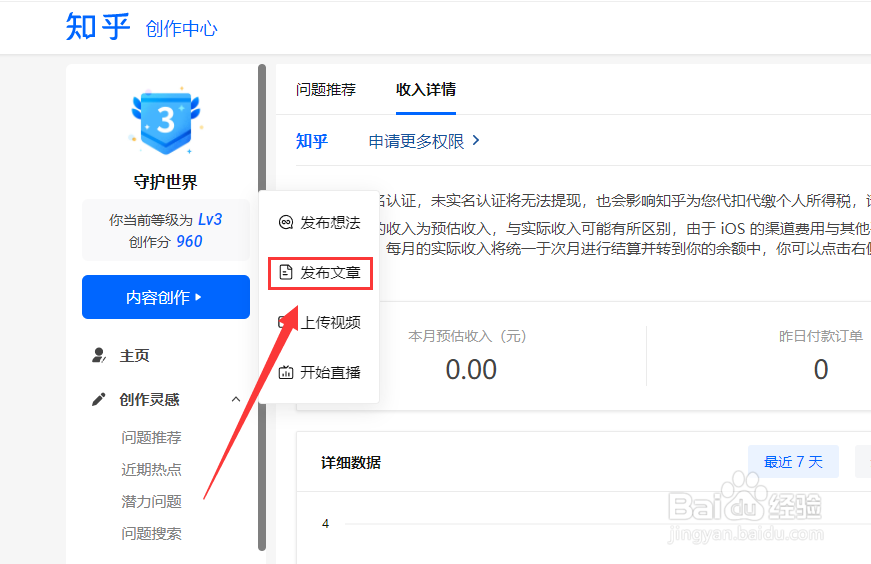Image resolution: width=871 pixels, height=564 pixels.
Task: Open 问题推荐 in sidebar submenu
Action: point(152,437)
